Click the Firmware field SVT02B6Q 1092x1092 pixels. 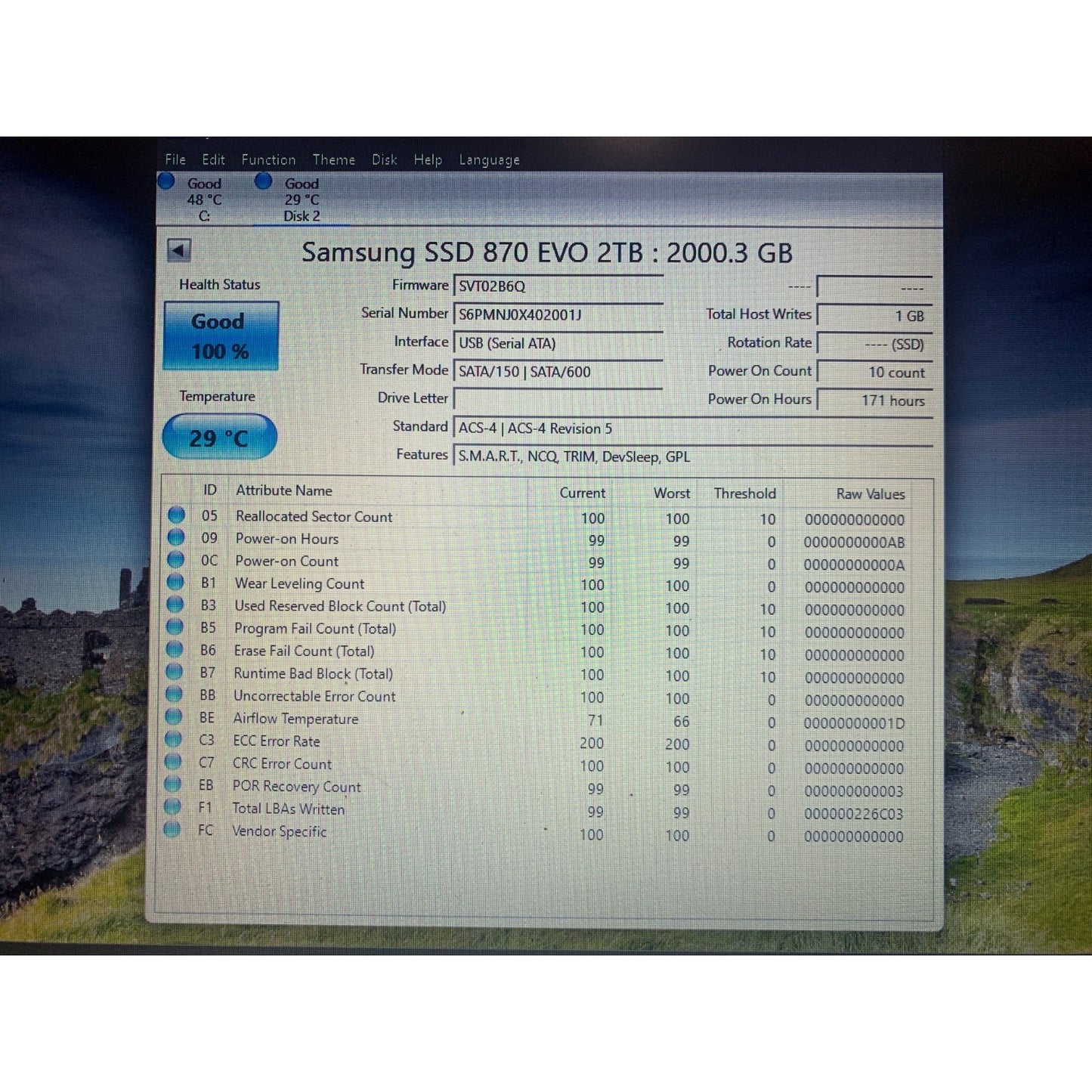click(x=558, y=286)
